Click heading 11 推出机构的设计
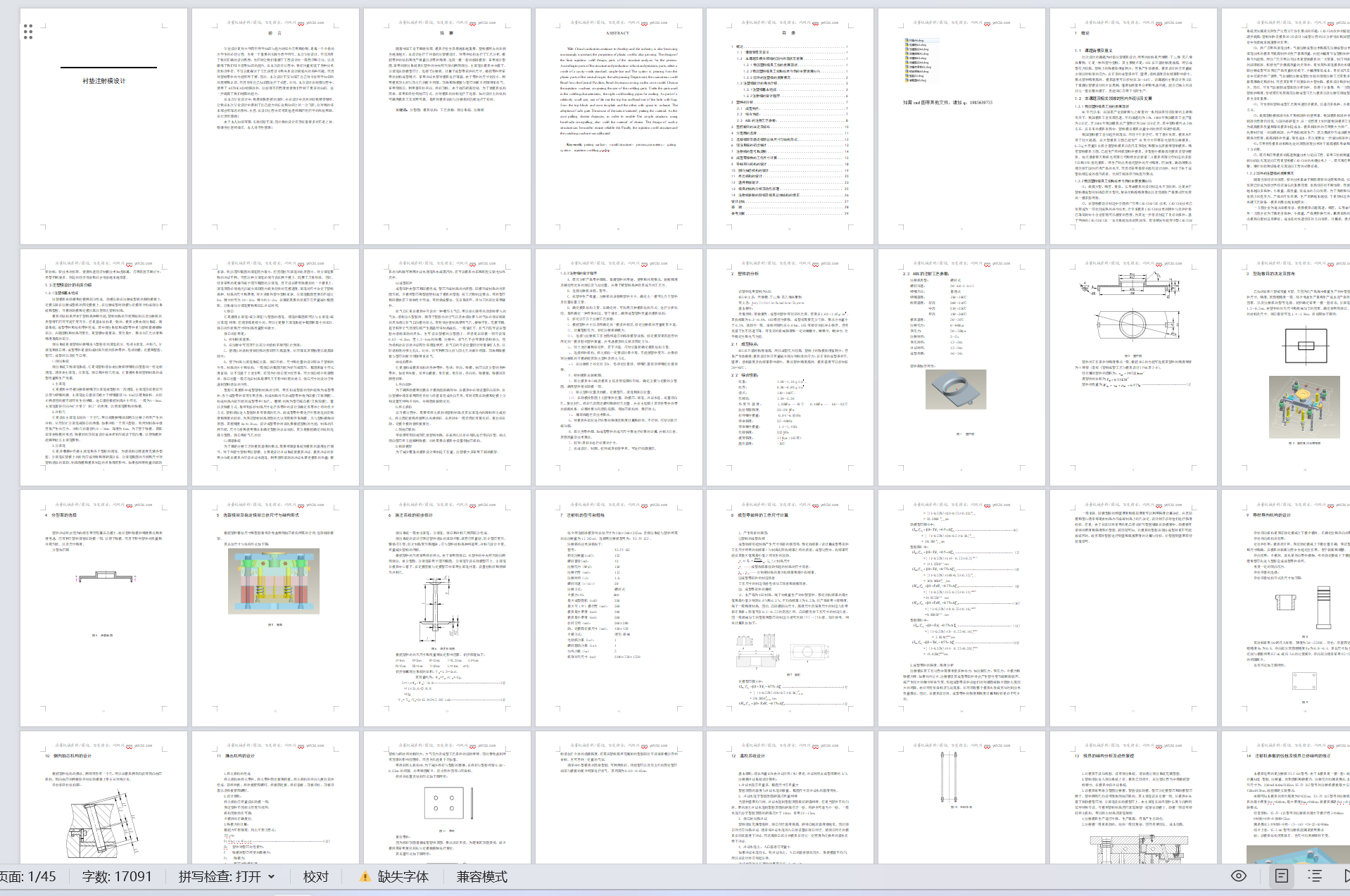The width and height of the screenshot is (1350, 896). pos(236,756)
